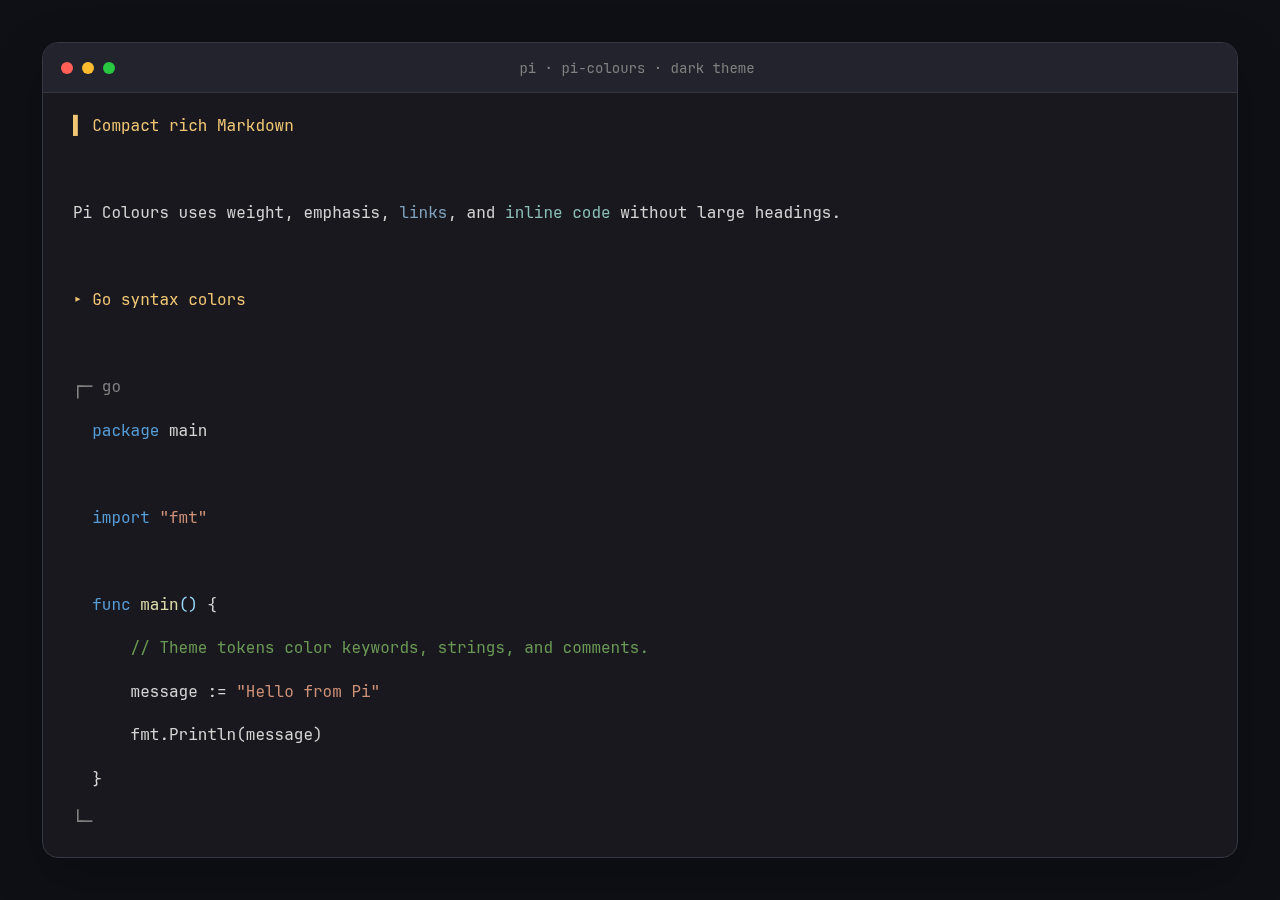Viewport: 1280px width, 900px height.
Task: Click the 'go' code block language label
Action: [111, 387]
